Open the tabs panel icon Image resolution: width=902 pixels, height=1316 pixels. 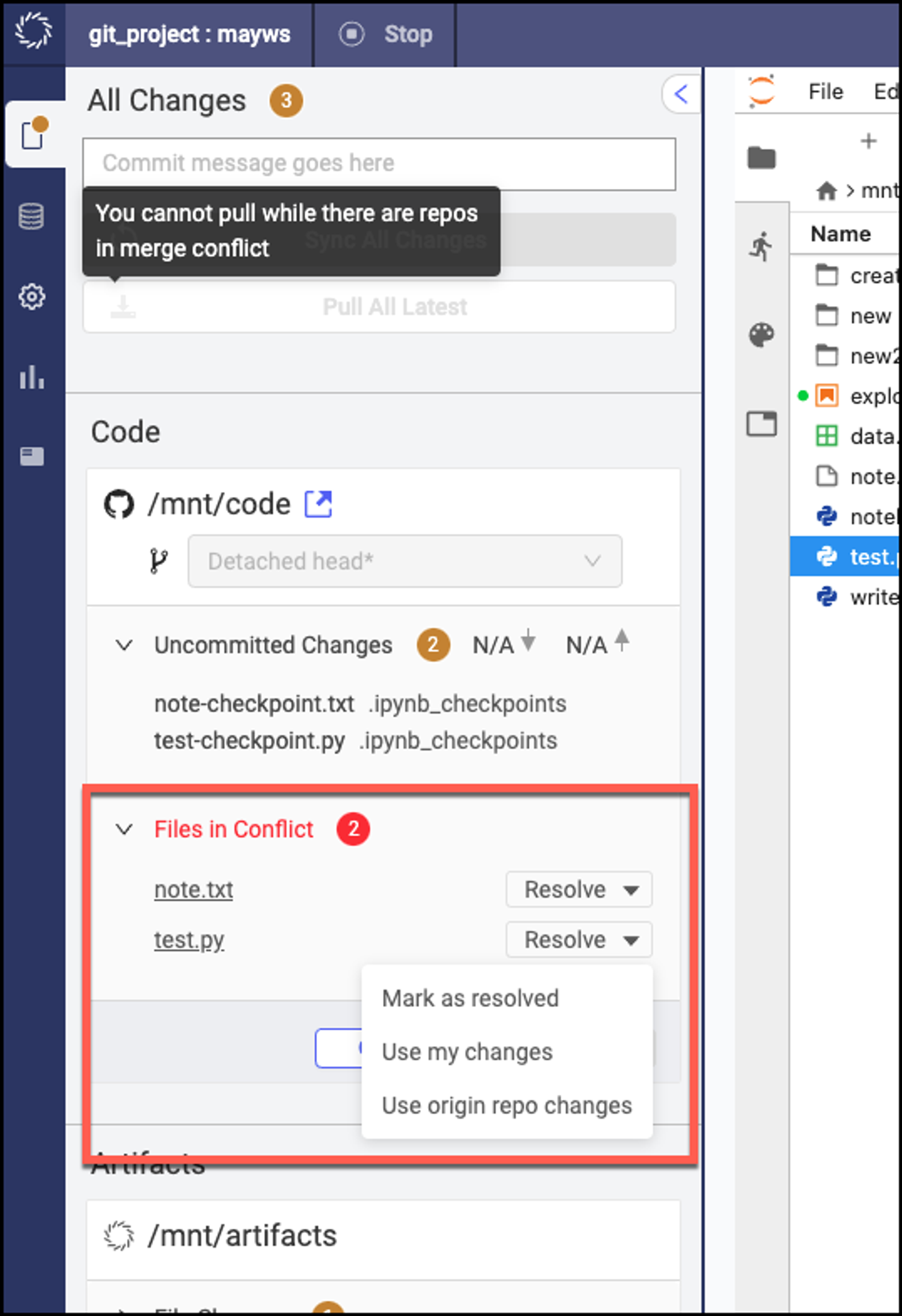click(761, 423)
